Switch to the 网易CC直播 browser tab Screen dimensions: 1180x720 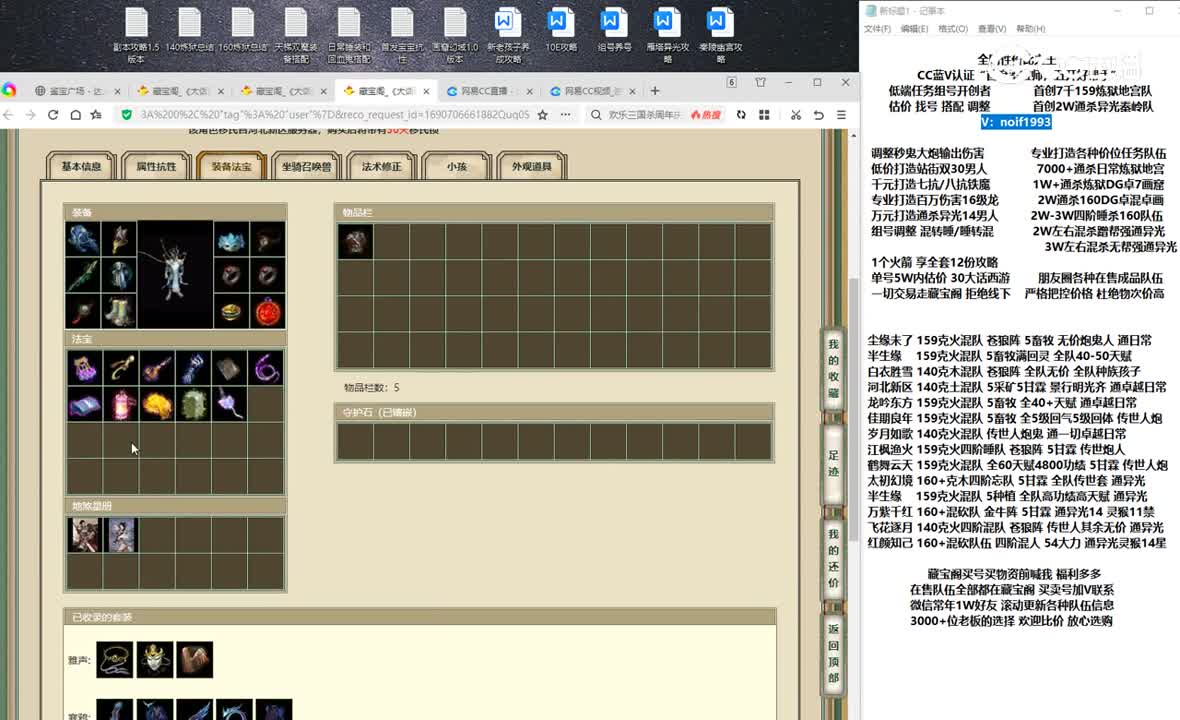tap(490, 91)
